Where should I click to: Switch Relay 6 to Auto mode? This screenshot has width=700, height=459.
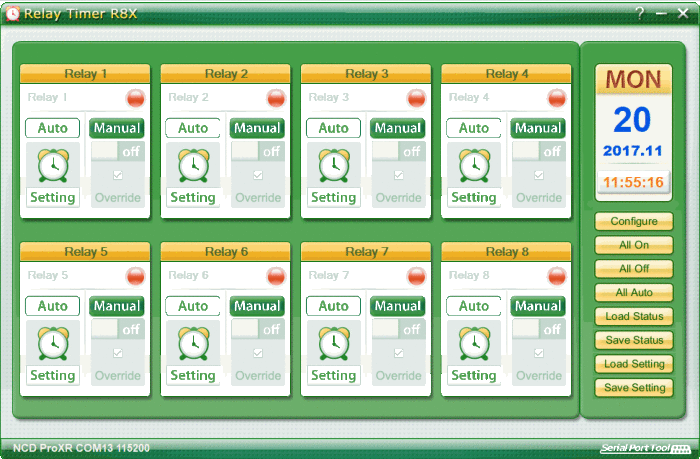tap(193, 306)
